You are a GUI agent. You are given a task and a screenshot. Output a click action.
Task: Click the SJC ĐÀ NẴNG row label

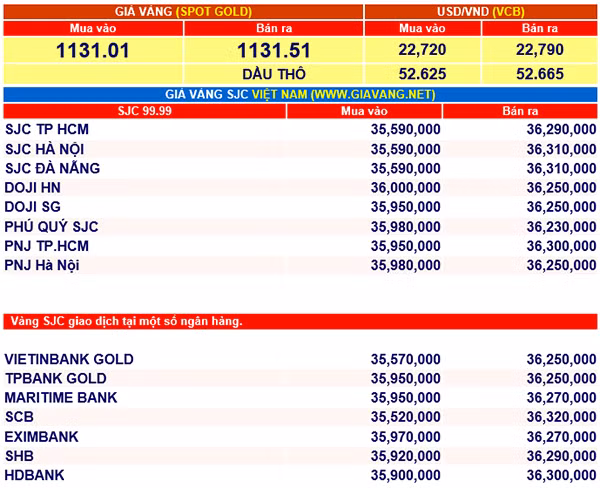point(52,168)
